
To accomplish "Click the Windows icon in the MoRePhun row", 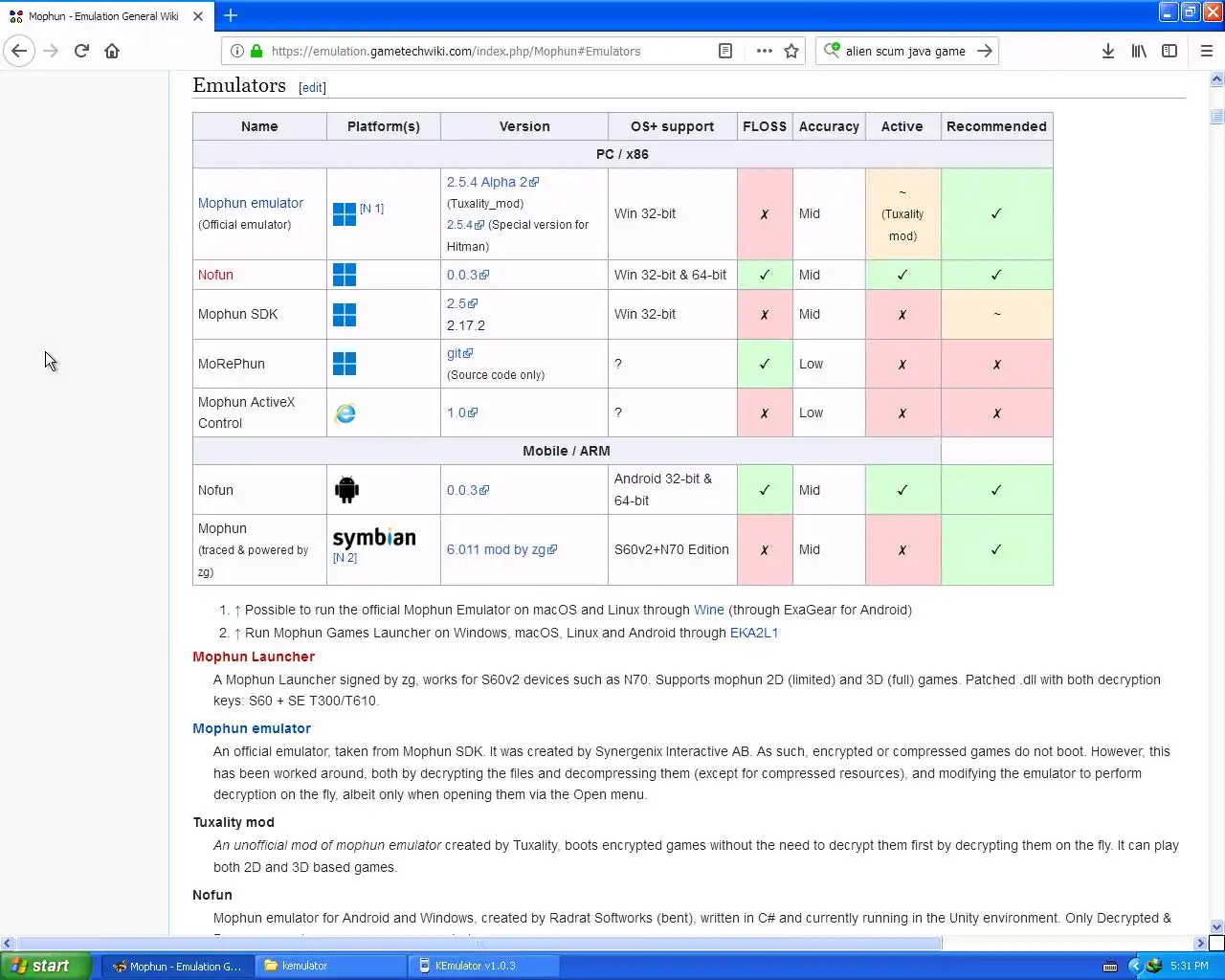I will [x=345, y=364].
